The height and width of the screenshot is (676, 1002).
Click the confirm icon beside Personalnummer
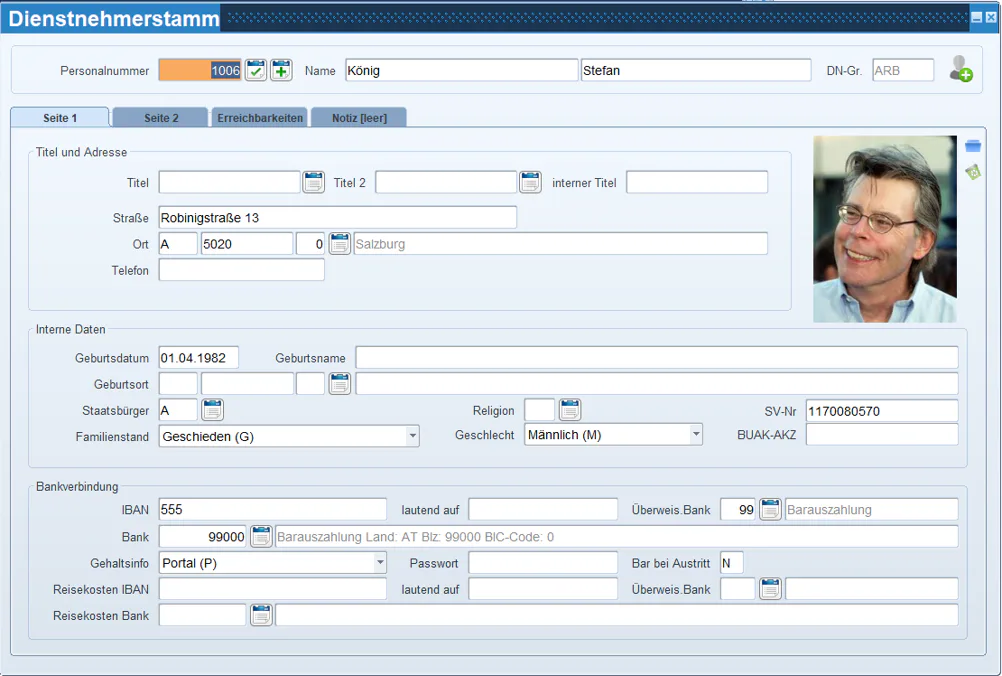[x=256, y=70]
